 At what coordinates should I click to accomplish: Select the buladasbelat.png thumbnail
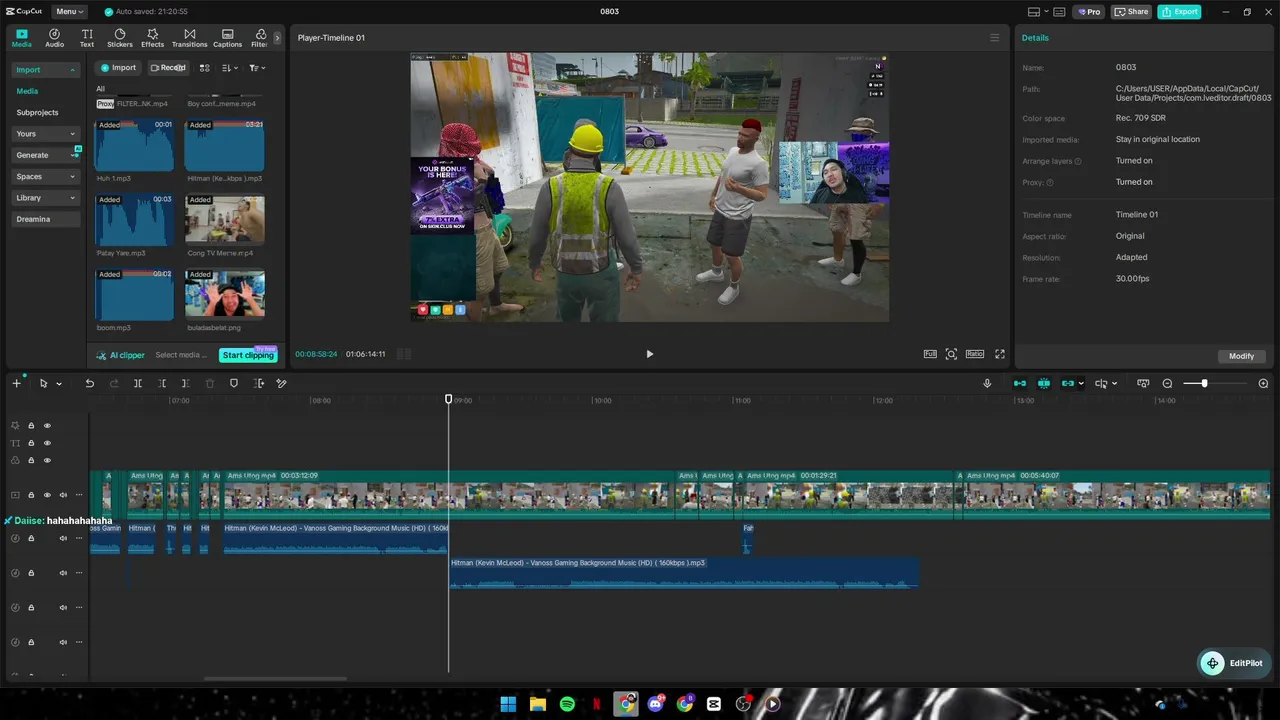225,295
